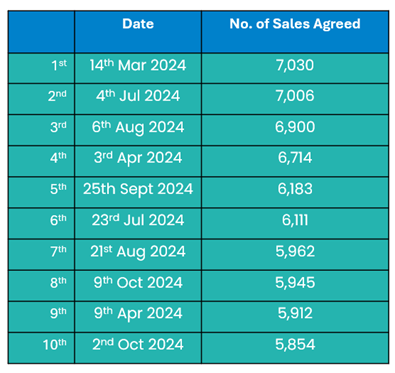Select the 21st Aug 2024 cell

coord(138,255)
